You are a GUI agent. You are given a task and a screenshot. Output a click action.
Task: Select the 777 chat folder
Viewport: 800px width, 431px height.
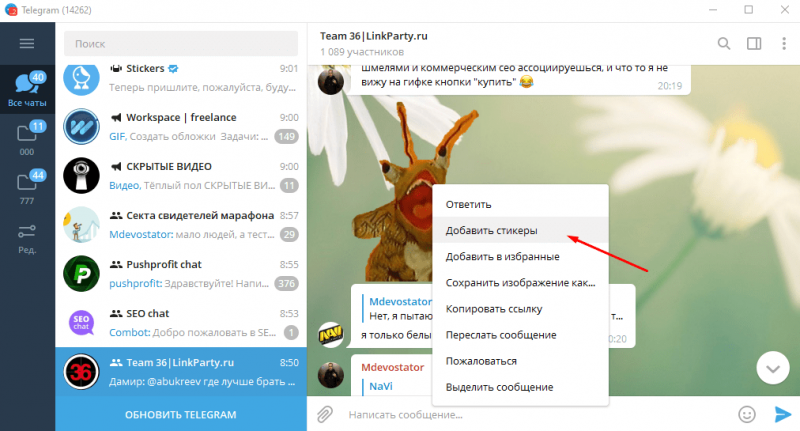pyautogui.click(x=28, y=187)
